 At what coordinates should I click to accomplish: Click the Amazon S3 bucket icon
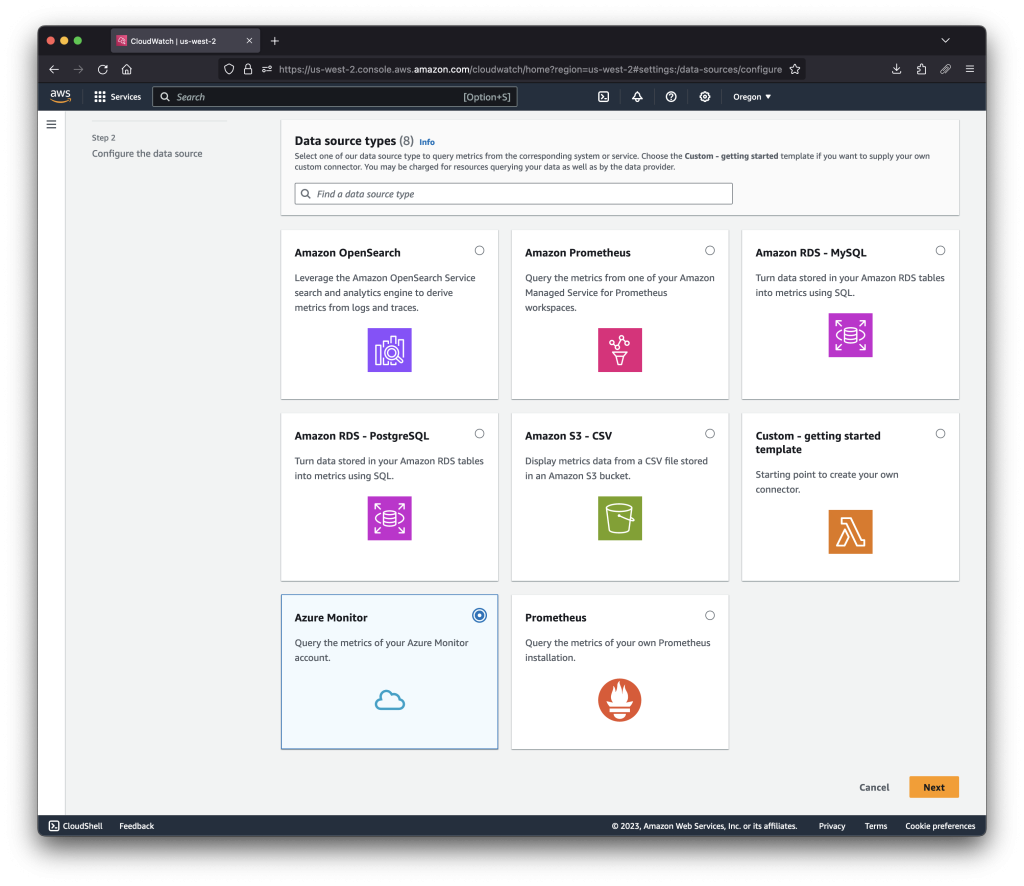pyautogui.click(x=619, y=518)
